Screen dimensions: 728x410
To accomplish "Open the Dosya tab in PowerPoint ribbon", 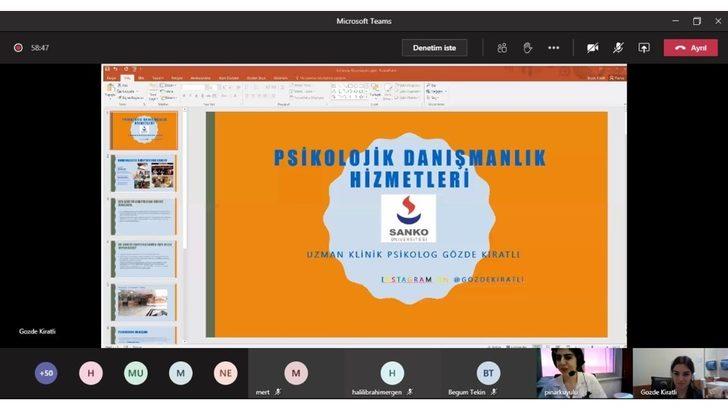I will click(111, 78).
